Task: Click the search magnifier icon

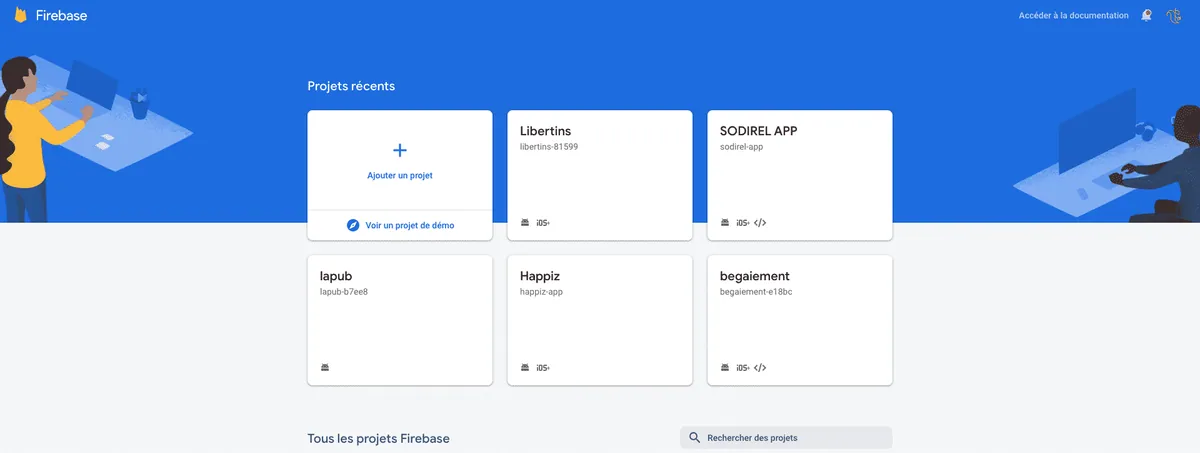Action: coord(695,438)
